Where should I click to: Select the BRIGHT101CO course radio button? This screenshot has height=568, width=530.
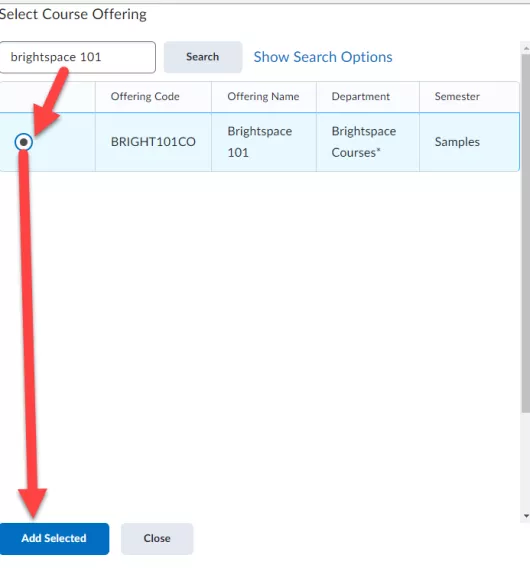[x=24, y=142]
